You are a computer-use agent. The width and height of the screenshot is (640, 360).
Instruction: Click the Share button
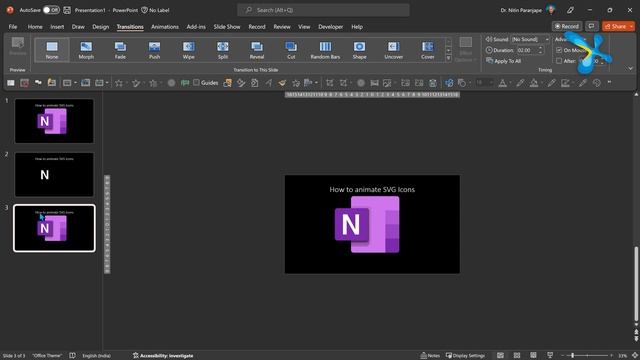coord(615,26)
